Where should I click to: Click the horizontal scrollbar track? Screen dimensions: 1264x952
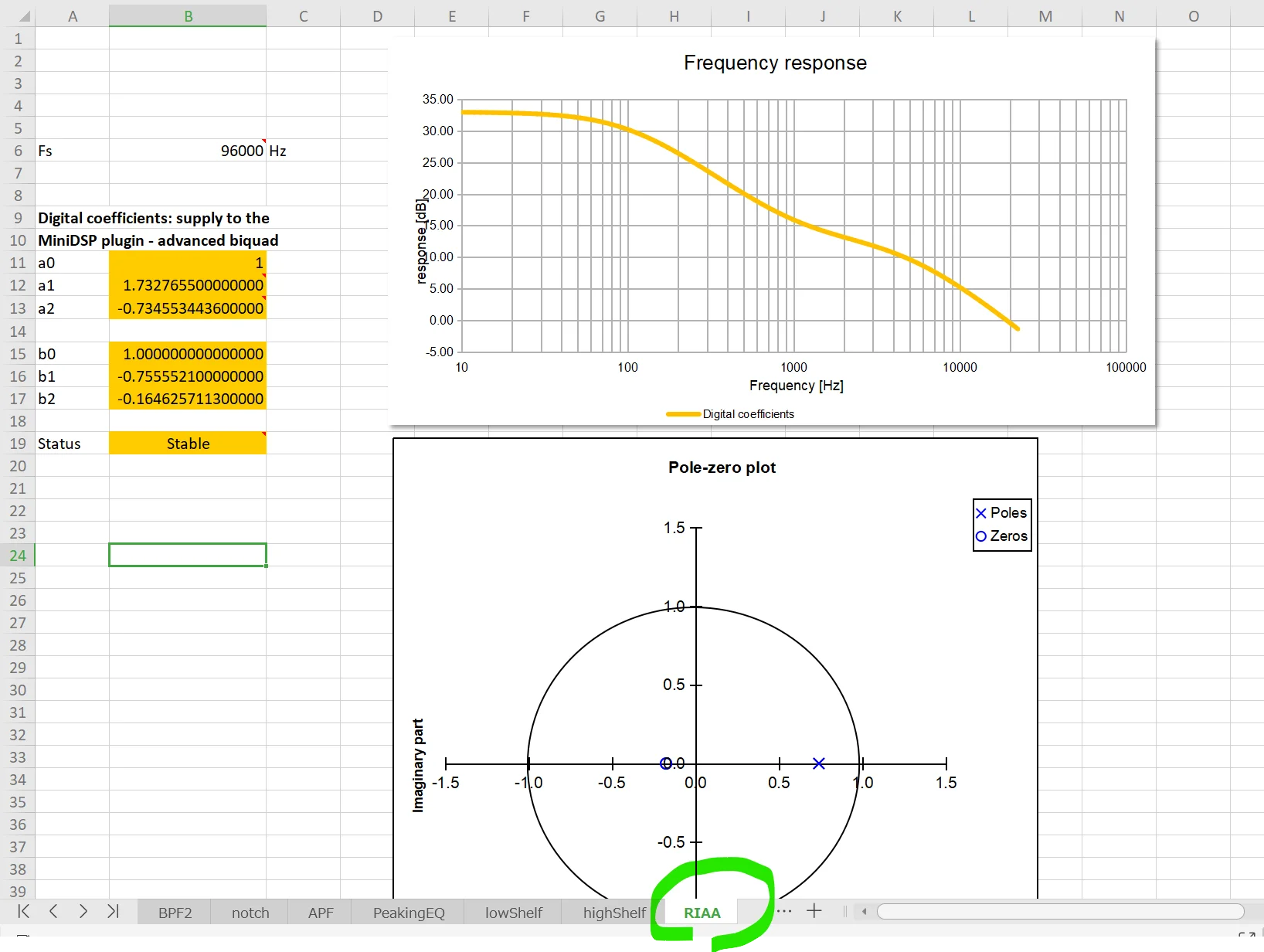click(x=1058, y=912)
